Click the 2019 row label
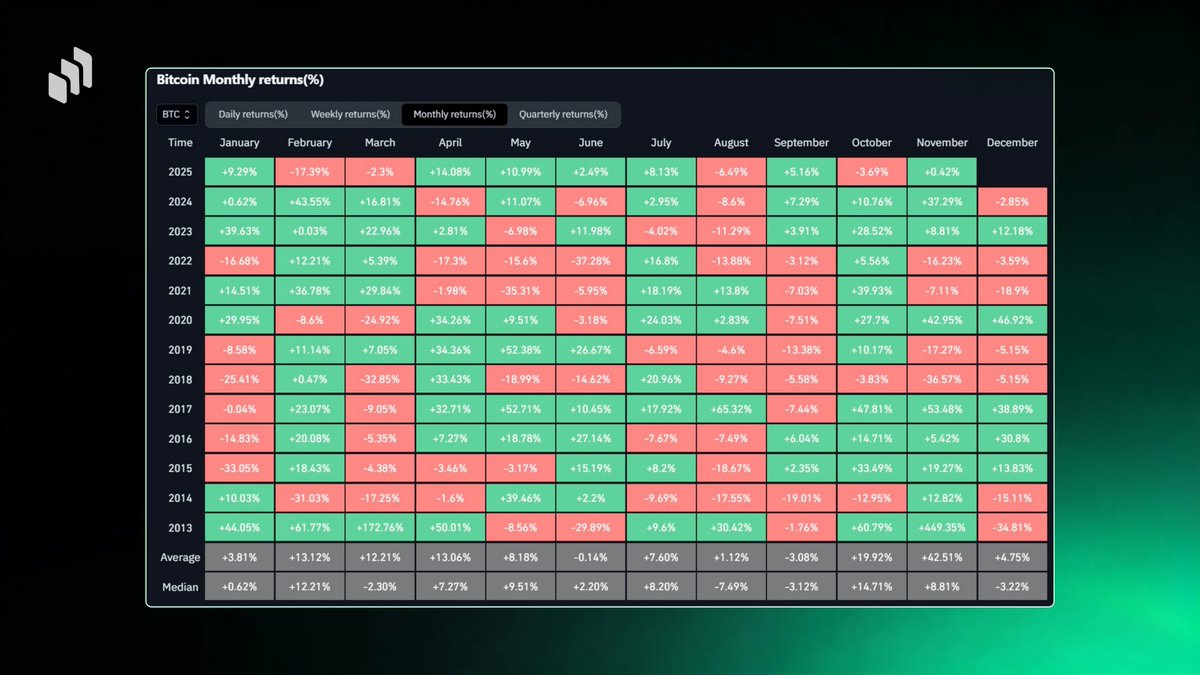This screenshot has width=1200, height=675. tap(180, 349)
